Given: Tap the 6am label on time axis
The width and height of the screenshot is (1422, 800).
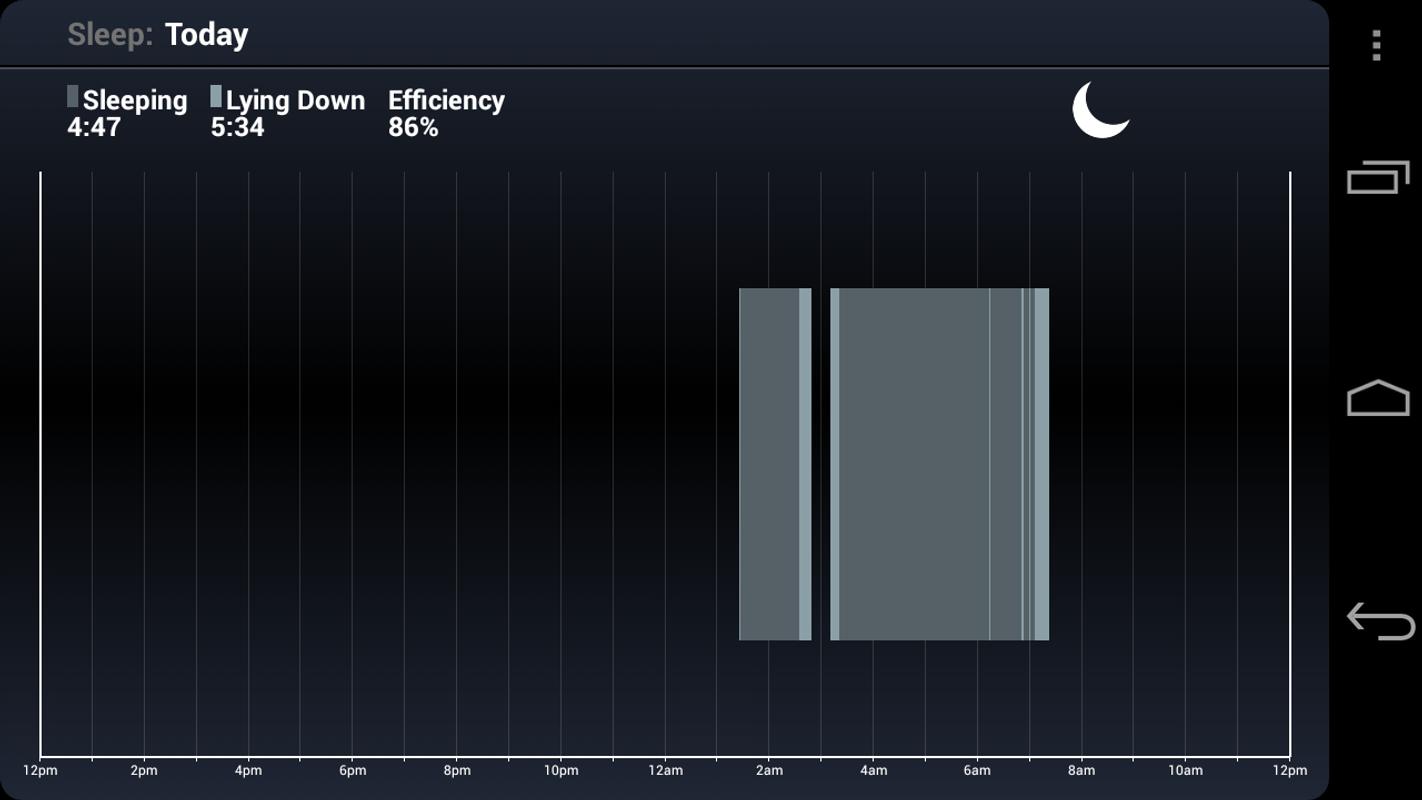Looking at the screenshot, I should pyautogui.click(x=977, y=771).
